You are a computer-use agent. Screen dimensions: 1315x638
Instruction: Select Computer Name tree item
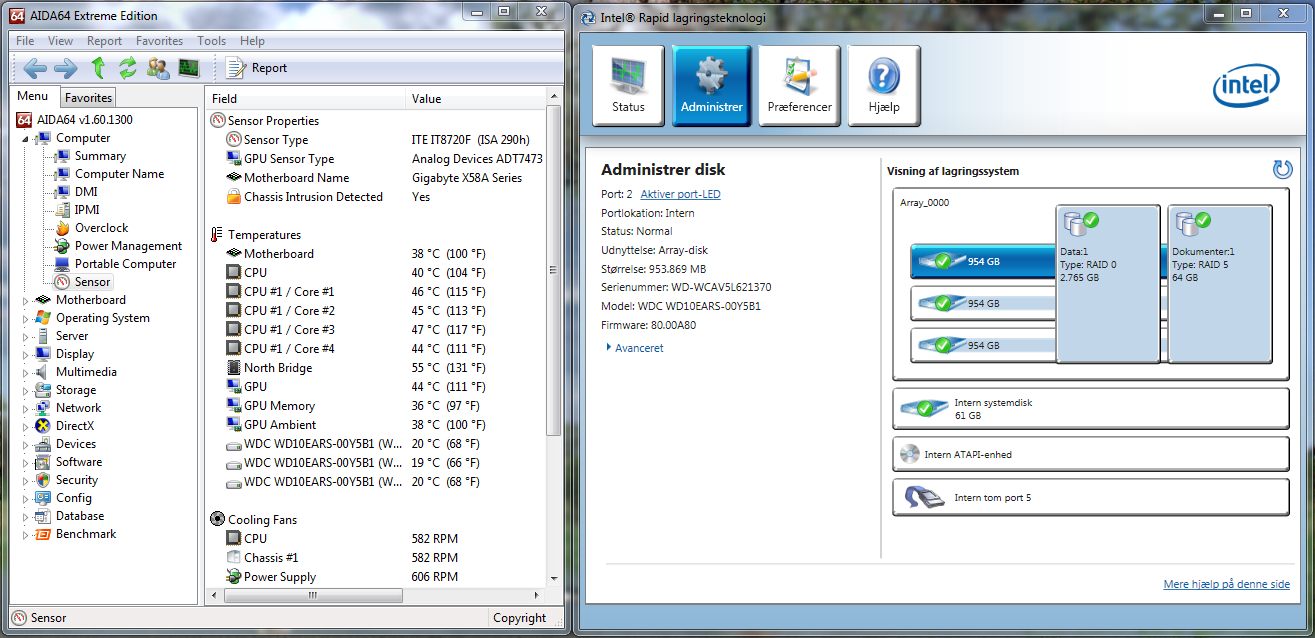tap(119, 174)
